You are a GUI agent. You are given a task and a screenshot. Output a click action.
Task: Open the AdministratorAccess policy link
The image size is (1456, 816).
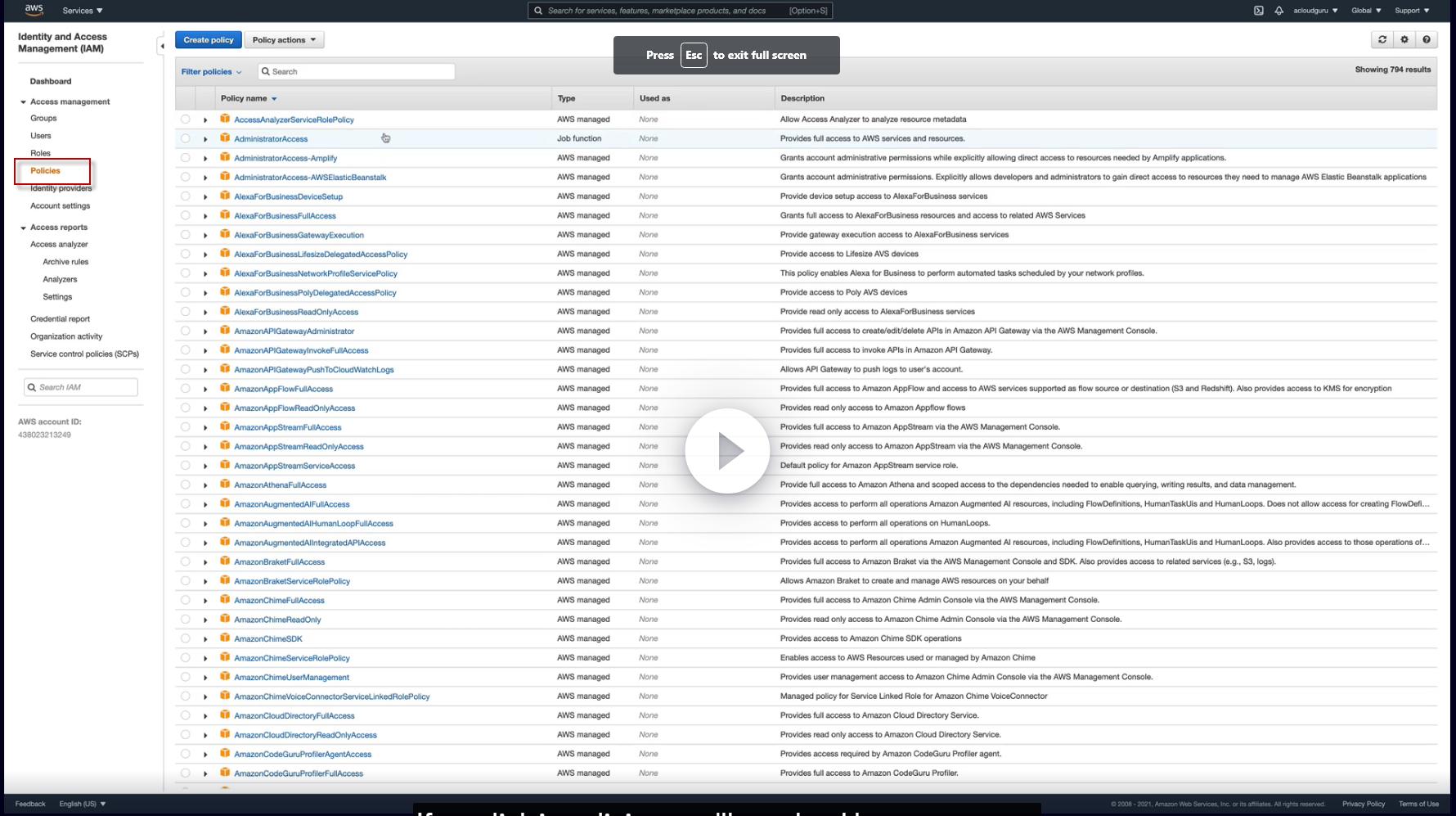point(271,139)
